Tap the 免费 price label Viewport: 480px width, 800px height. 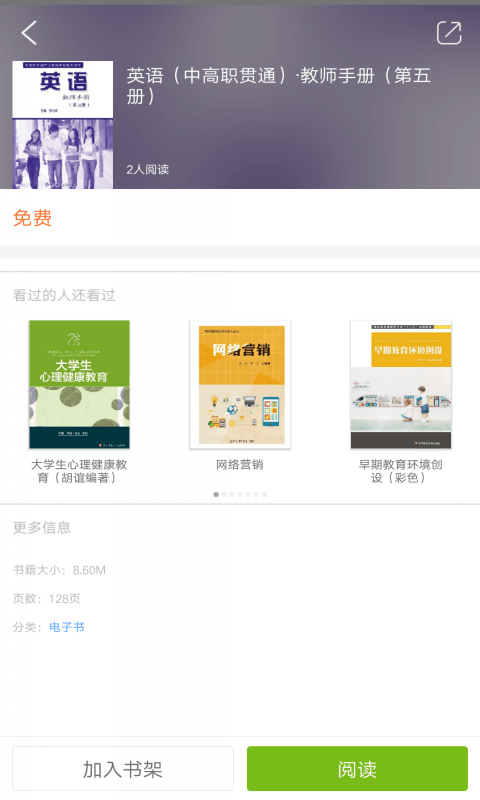click(x=32, y=218)
